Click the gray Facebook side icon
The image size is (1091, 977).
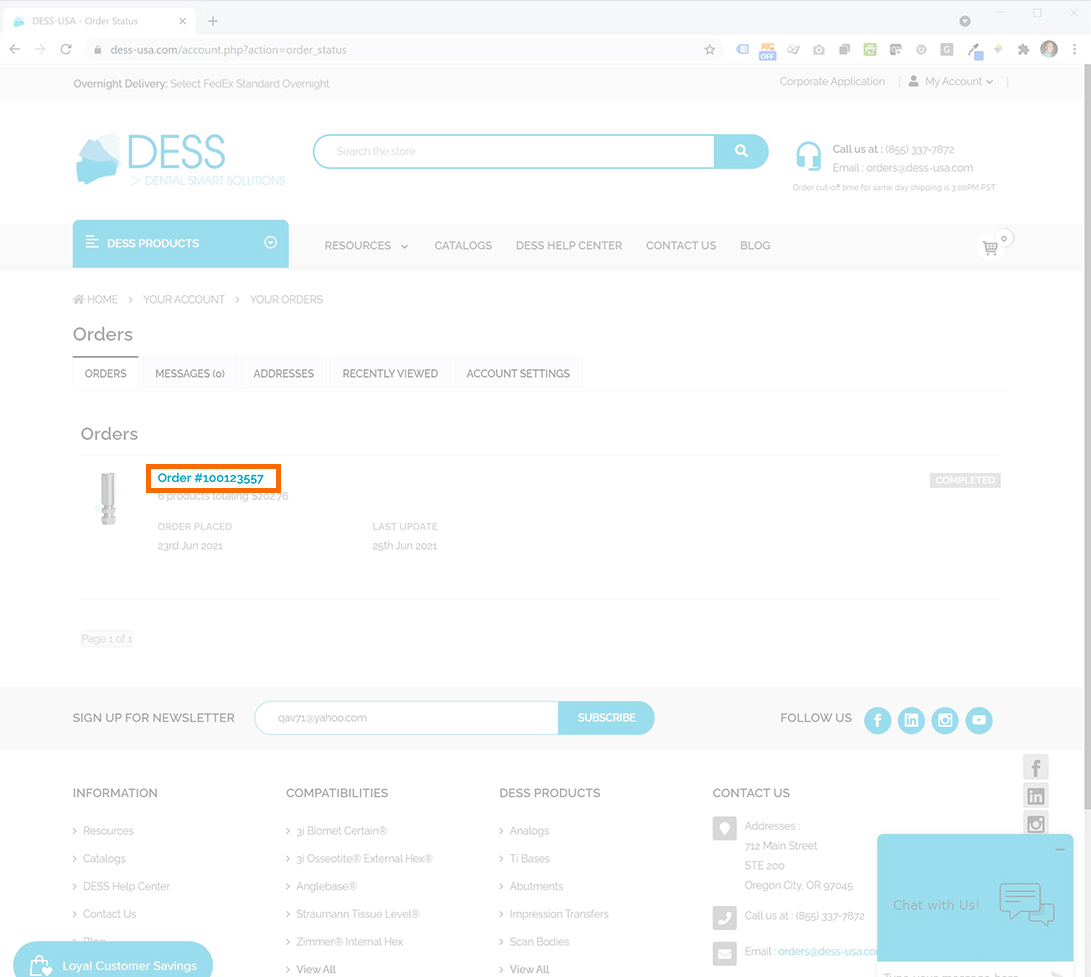coord(1035,768)
